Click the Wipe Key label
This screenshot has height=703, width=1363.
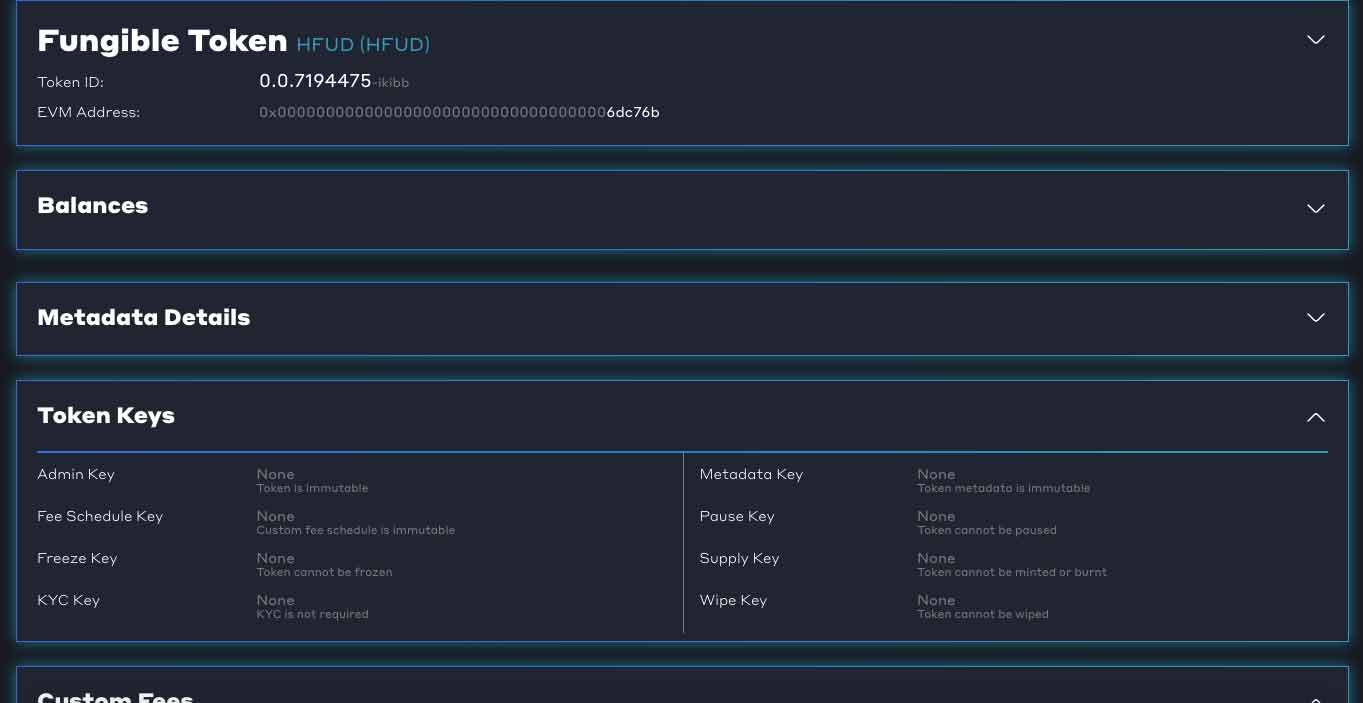(733, 600)
